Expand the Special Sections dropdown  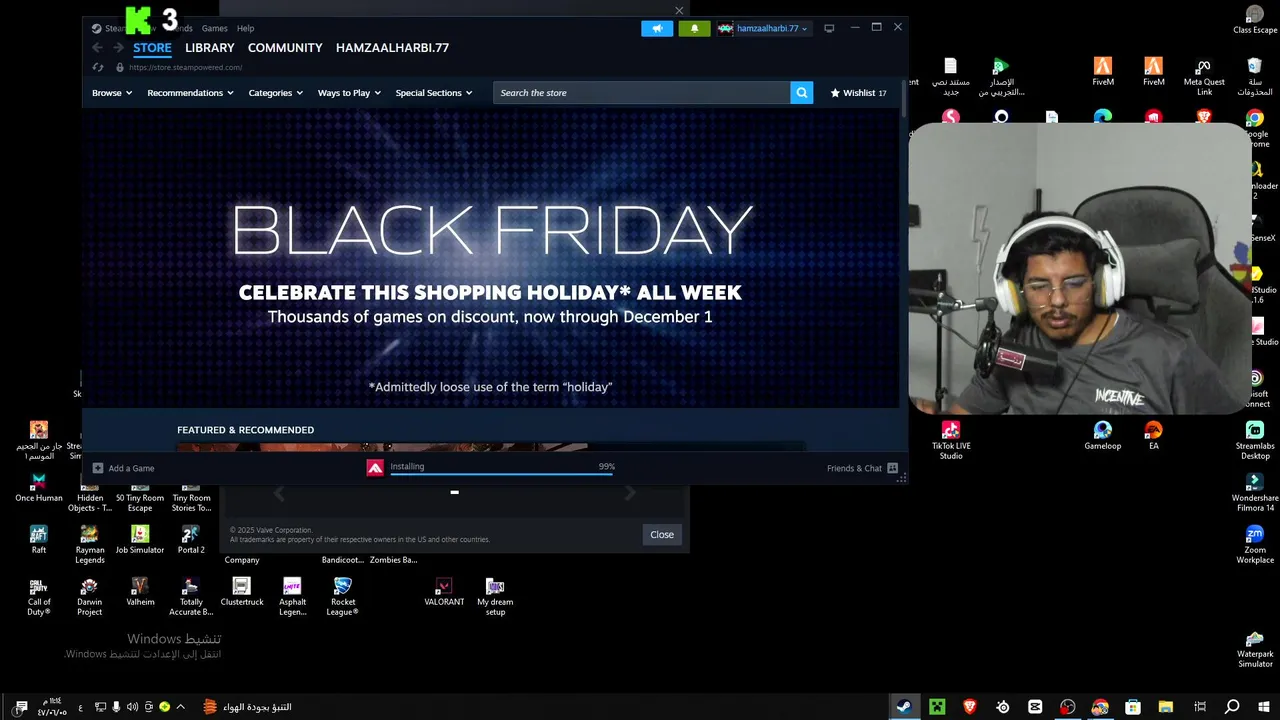(433, 93)
